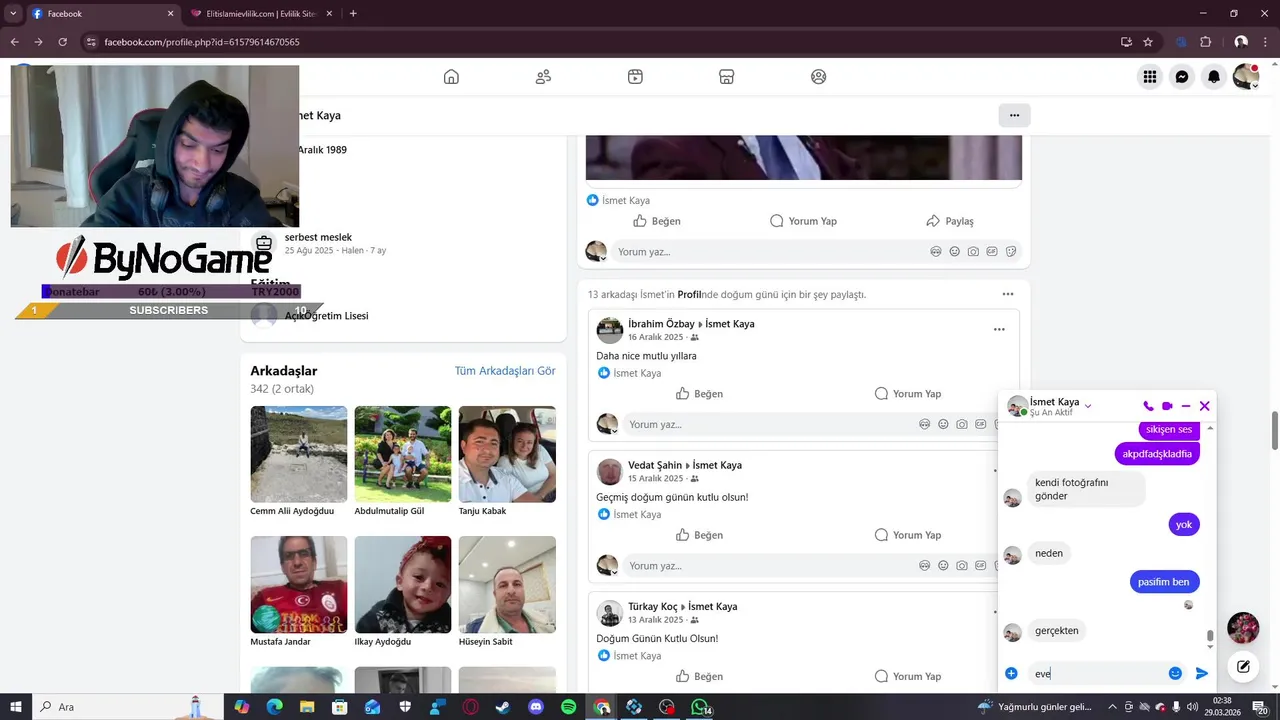The height and width of the screenshot is (720, 1280).
Task: Open Windows Start menu
Action: (x=15, y=707)
